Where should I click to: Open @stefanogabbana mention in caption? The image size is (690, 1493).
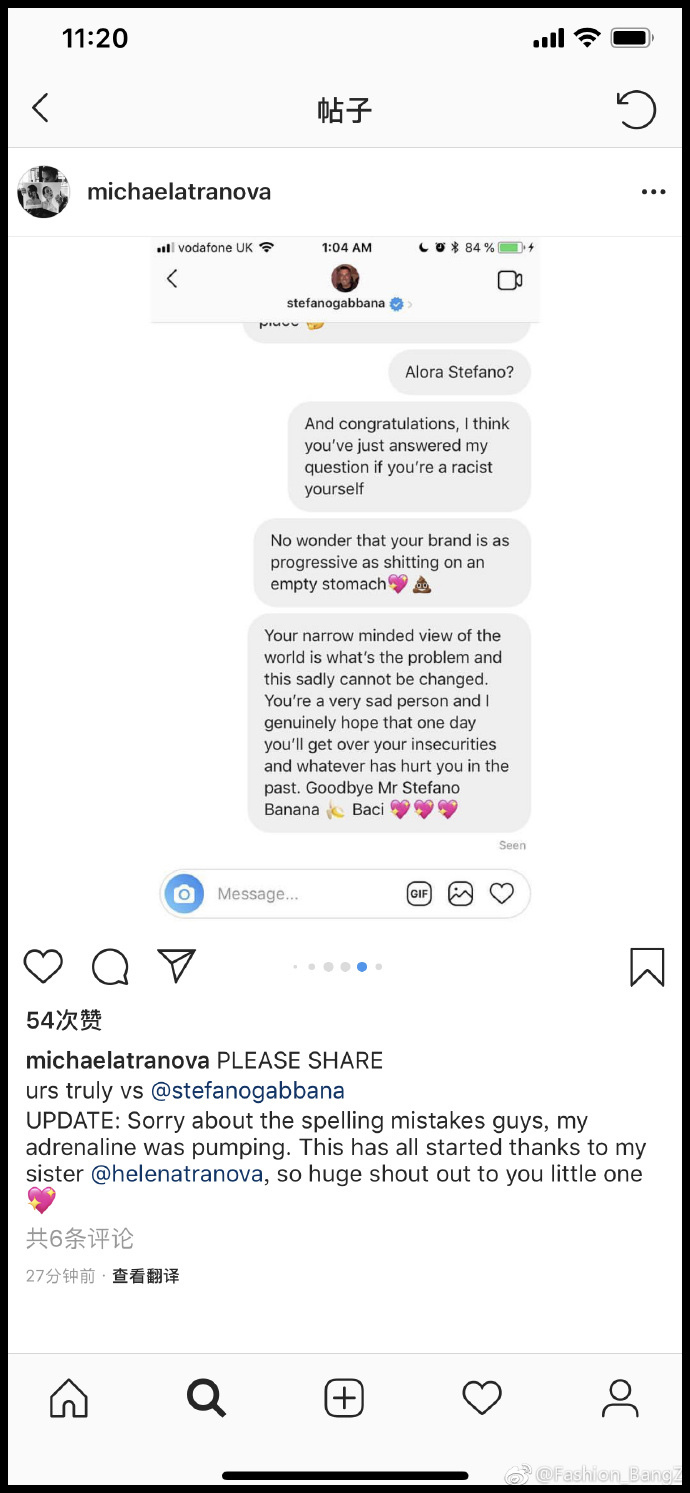click(247, 1090)
